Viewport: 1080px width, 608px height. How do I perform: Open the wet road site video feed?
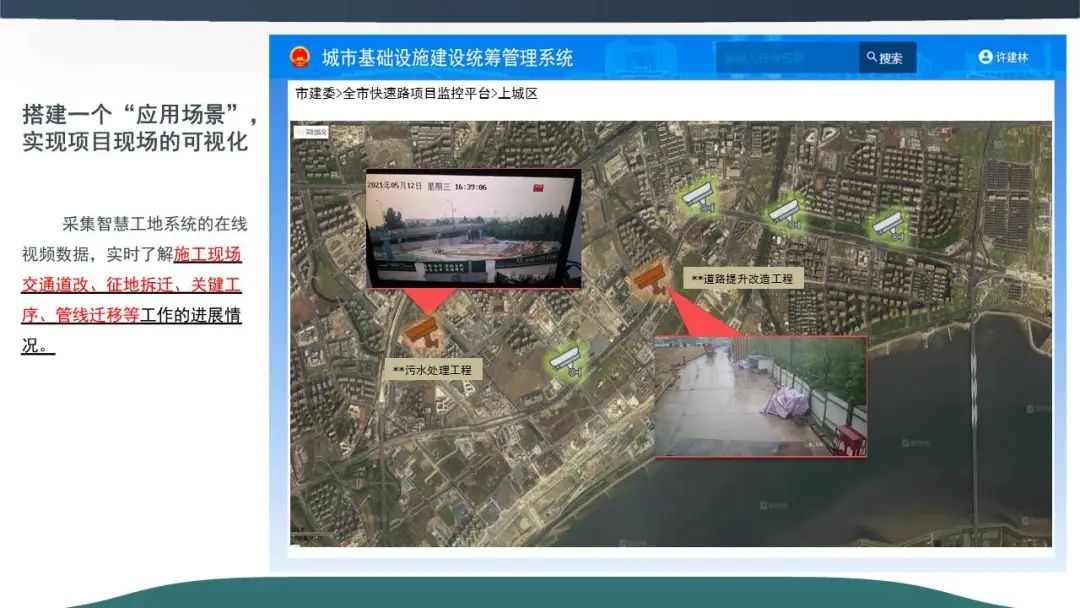click(x=760, y=396)
